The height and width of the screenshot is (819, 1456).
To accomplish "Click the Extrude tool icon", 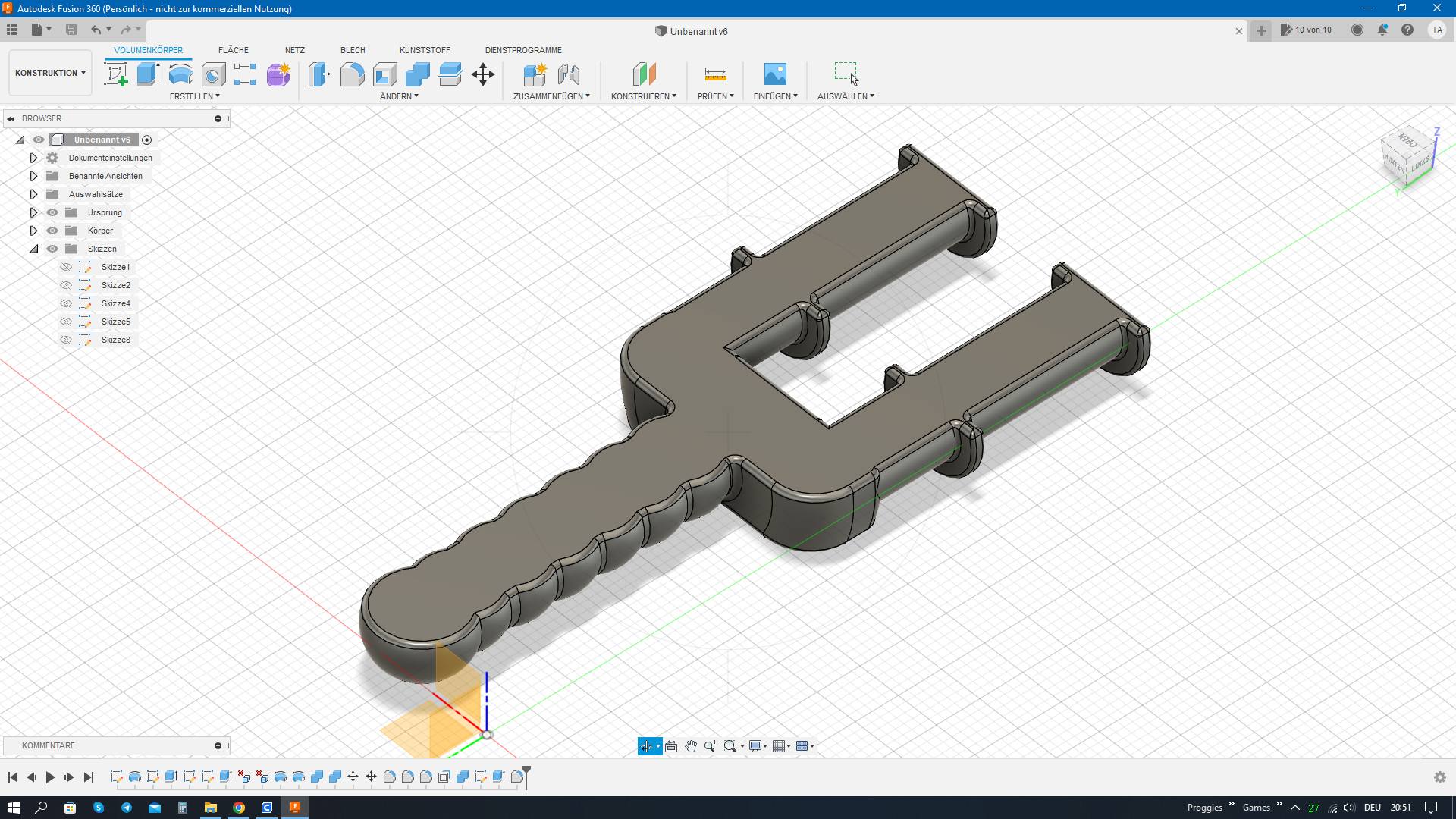I will tap(148, 74).
